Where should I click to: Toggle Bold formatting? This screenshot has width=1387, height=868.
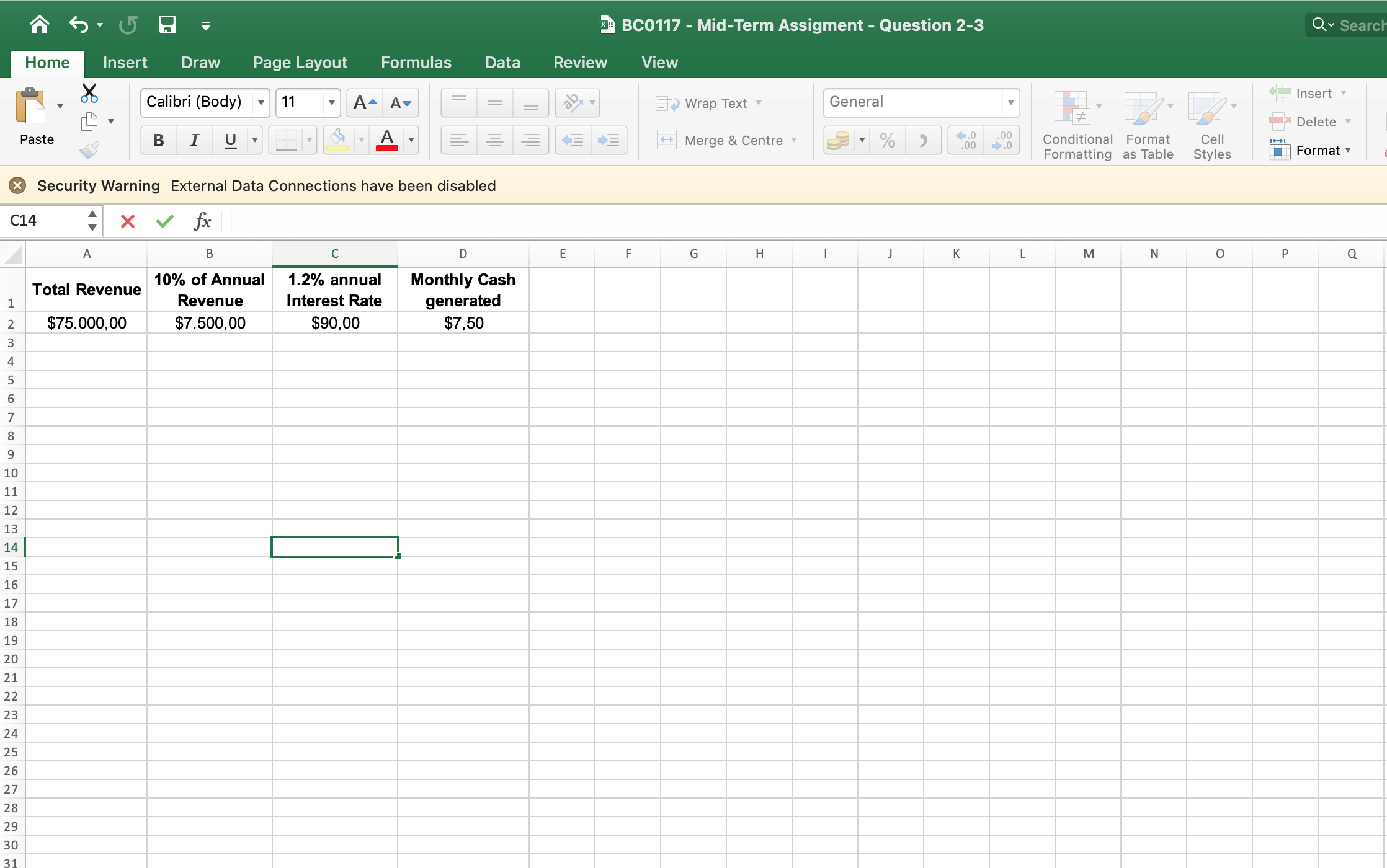pyautogui.click(x=158, y=140)
